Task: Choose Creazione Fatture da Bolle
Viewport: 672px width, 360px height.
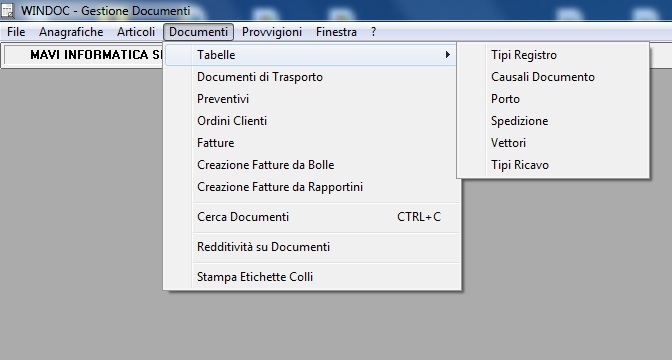Action: [x=311, y=165]
